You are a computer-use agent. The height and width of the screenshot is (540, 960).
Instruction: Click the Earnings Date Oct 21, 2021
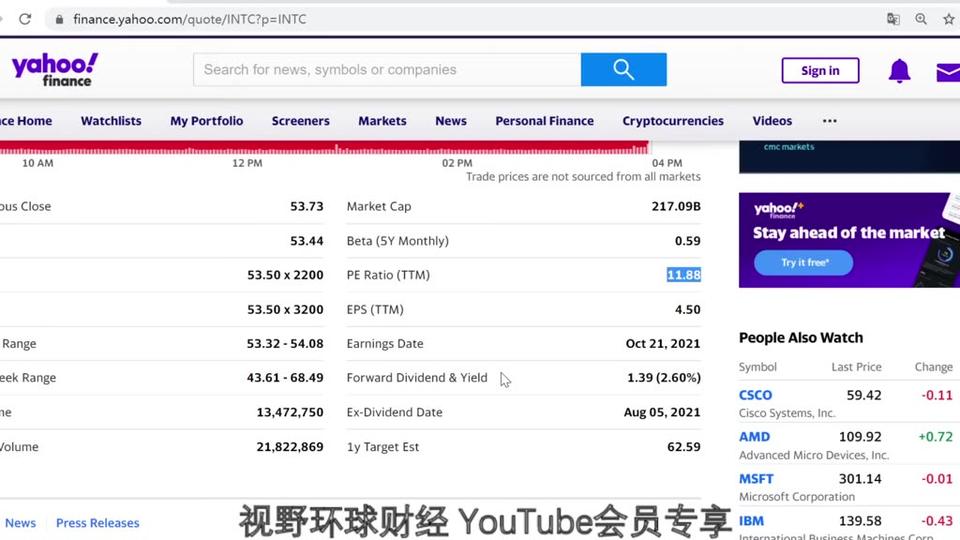click(662, 343)
